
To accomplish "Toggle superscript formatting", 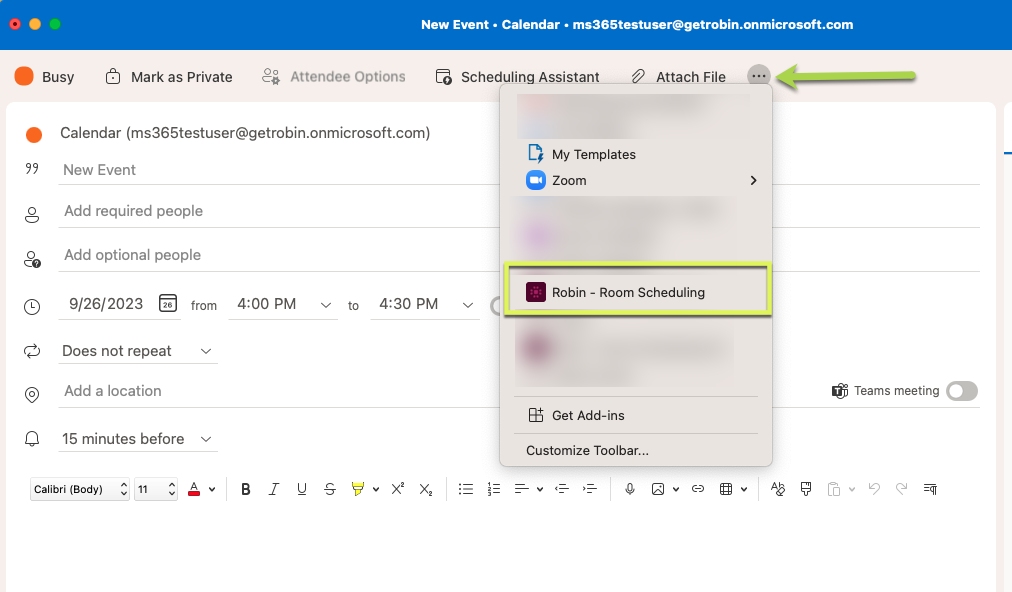I will click(x=398, y=489).
